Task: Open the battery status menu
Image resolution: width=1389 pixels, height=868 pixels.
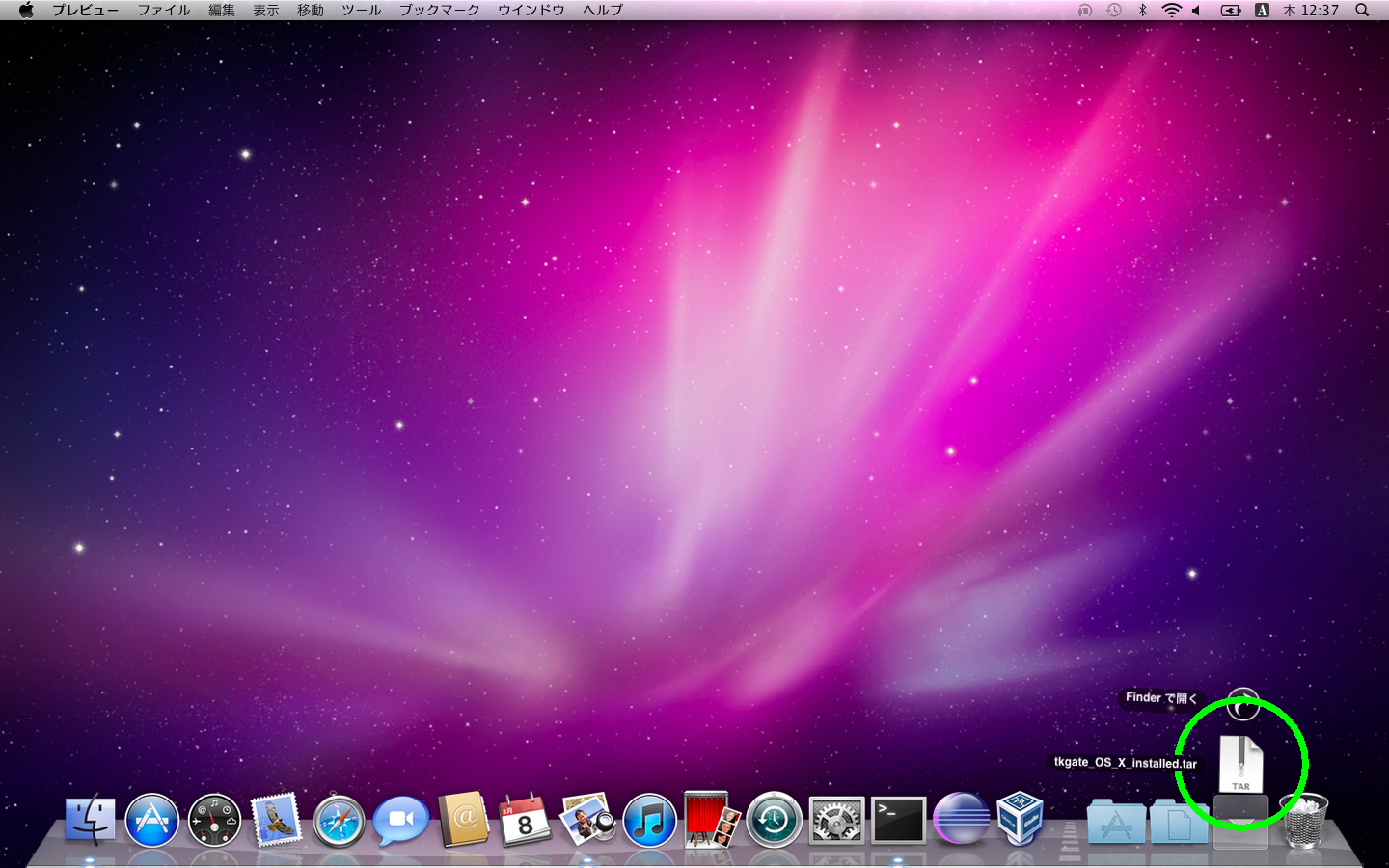Action: tap(1231, 10)
